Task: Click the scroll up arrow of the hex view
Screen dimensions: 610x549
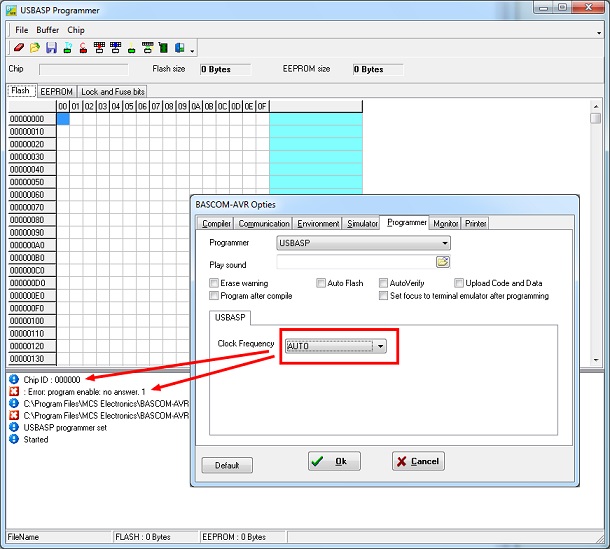Action: tap(596, 106)
